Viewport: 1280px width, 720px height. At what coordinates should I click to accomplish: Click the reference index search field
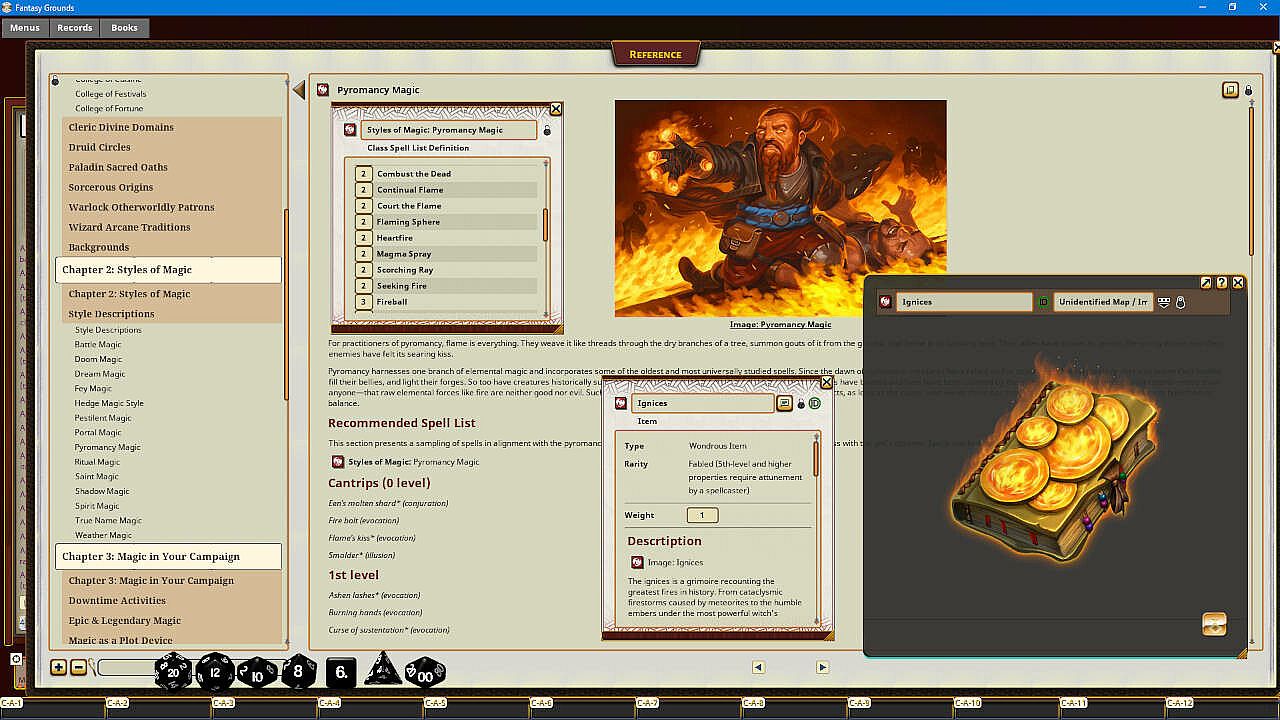125,668
